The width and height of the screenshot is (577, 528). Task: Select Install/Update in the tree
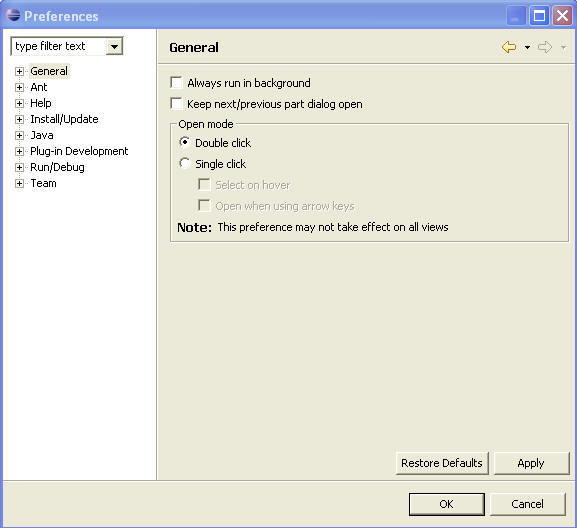64,119
